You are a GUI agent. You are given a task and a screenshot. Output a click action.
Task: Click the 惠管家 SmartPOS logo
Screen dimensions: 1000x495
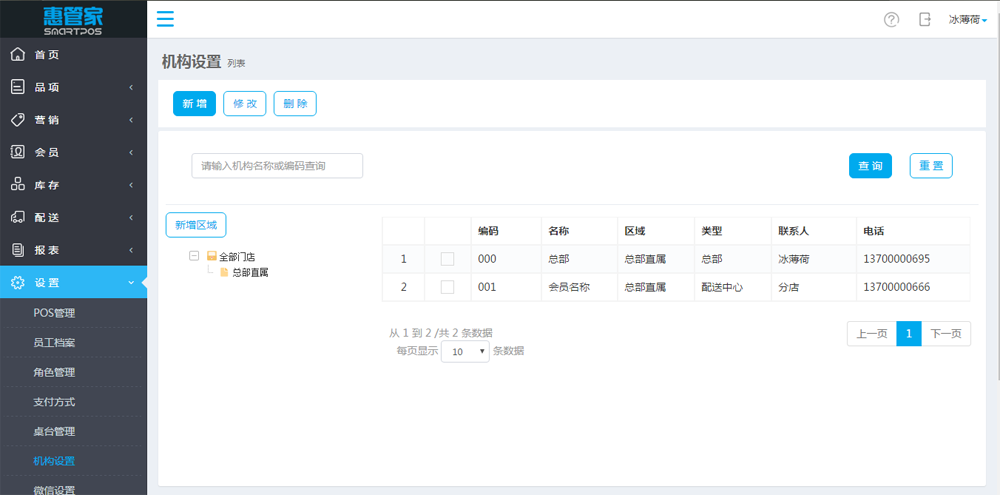(x=73, y=20)
